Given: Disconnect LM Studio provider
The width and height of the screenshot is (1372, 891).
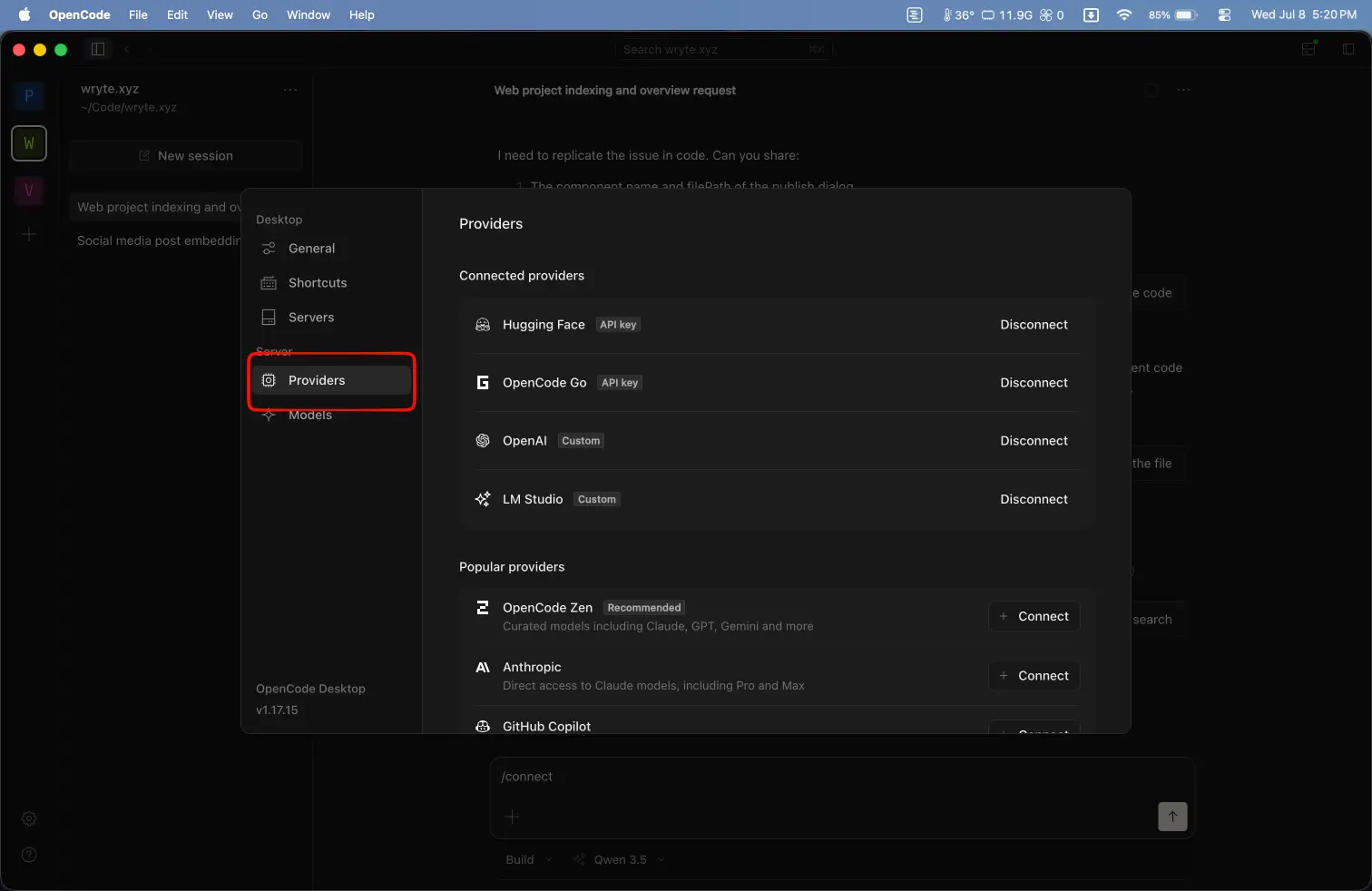Looking at the screenshot, I should coord(1034,499).
